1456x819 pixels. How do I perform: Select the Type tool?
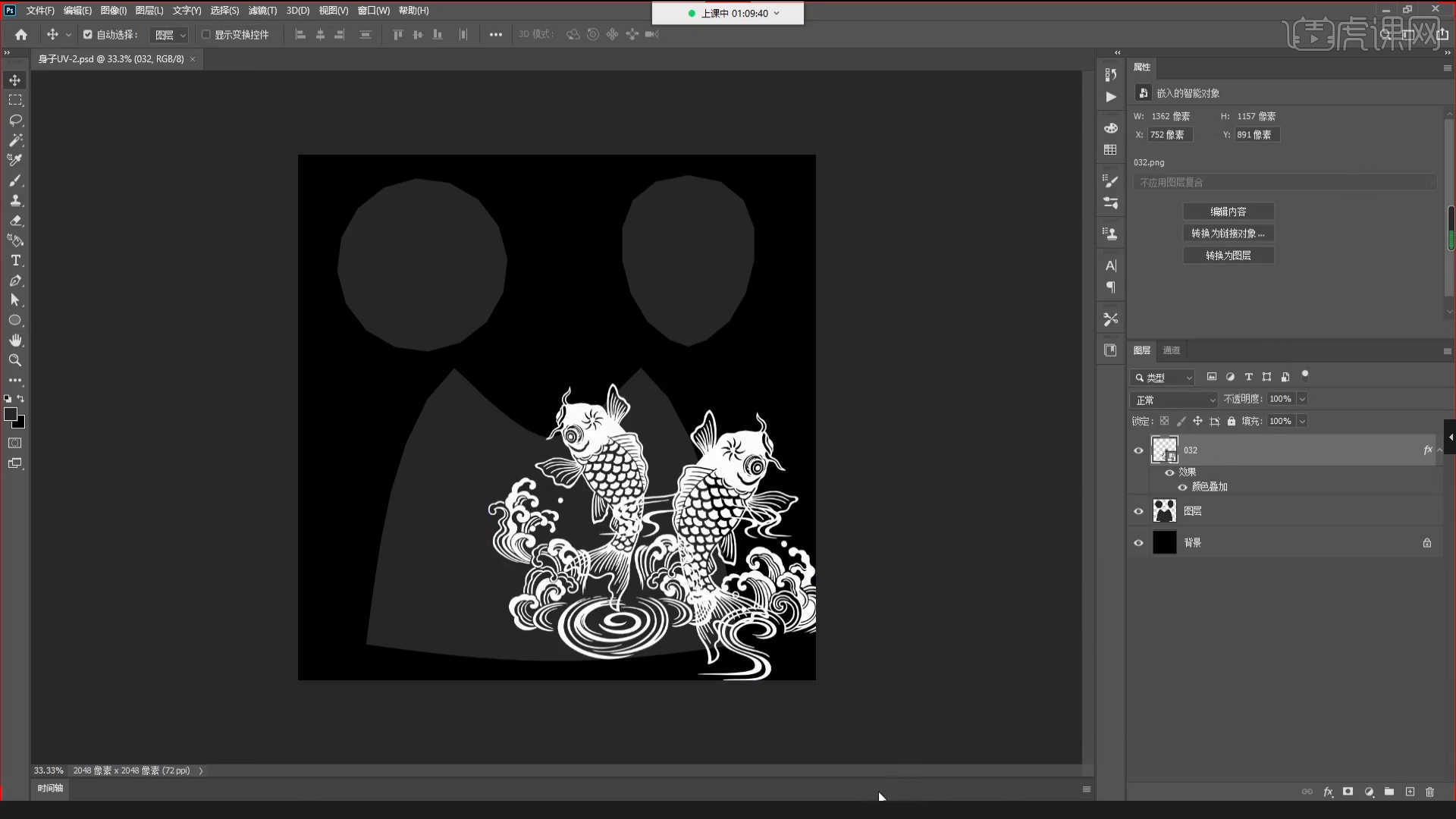pyautogui.click(x=15, y=260)
